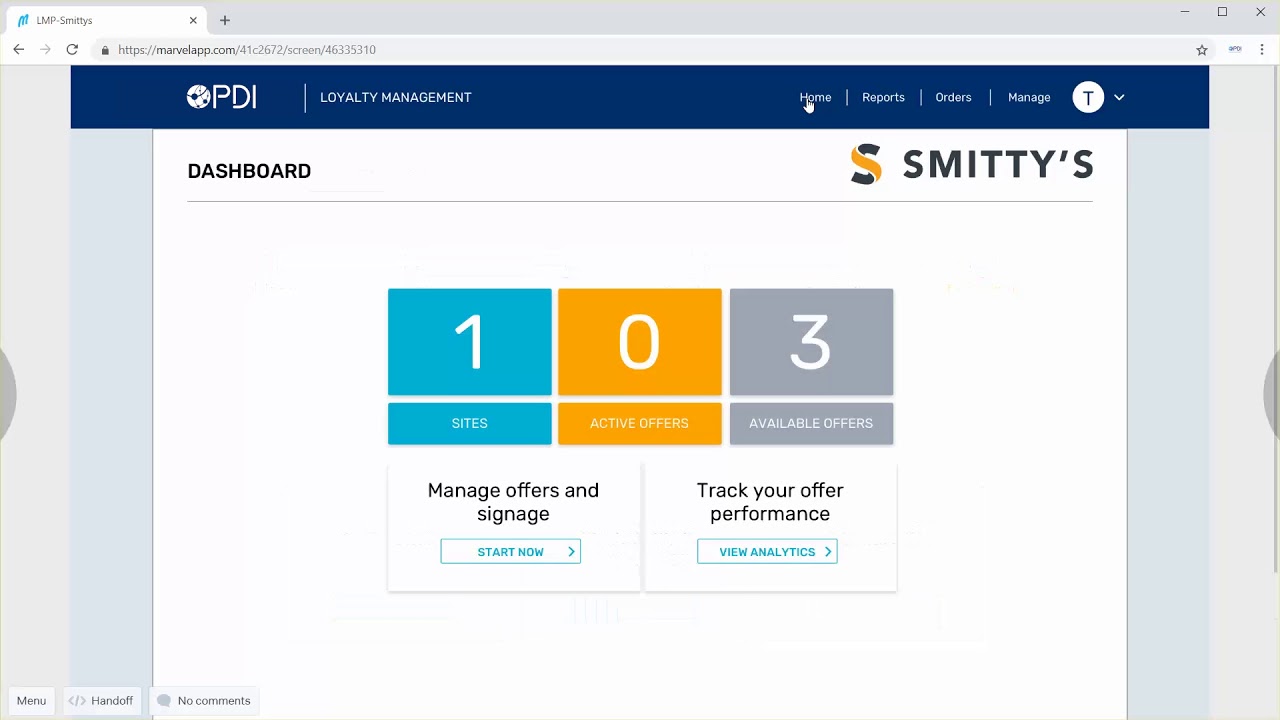Click the browser back arrow
The width and height of the screenshot is (1280, 720).
(x=18, y=49)
